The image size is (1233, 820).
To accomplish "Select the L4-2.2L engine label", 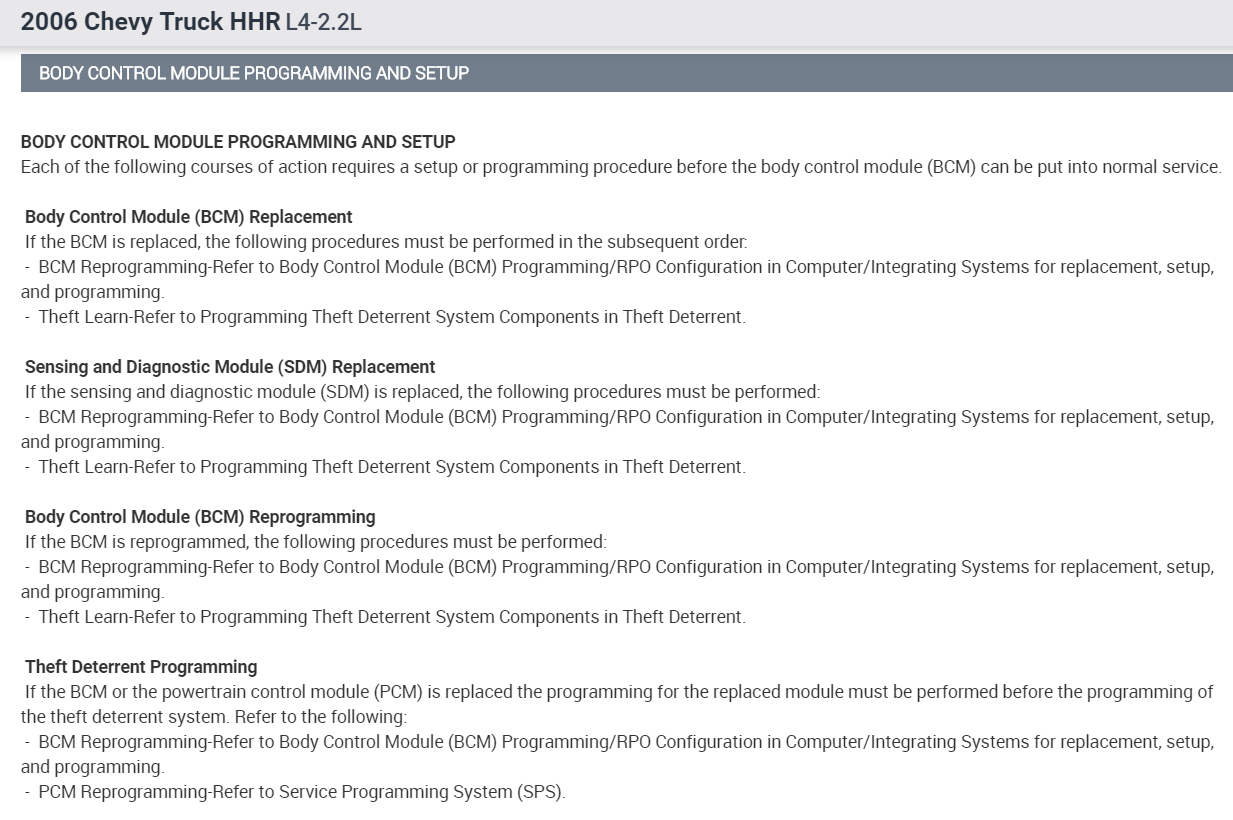I will pos(323,22).
